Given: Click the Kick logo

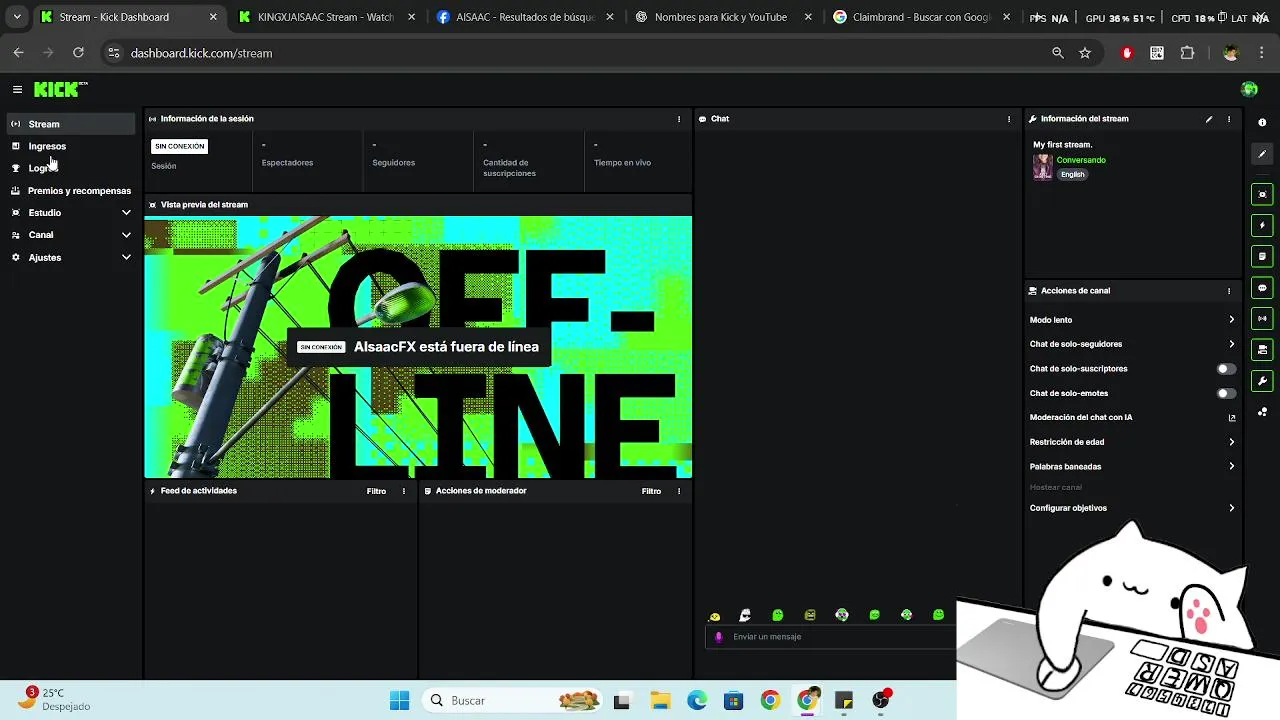Looking at the screenshot, I should pos(61,90).
